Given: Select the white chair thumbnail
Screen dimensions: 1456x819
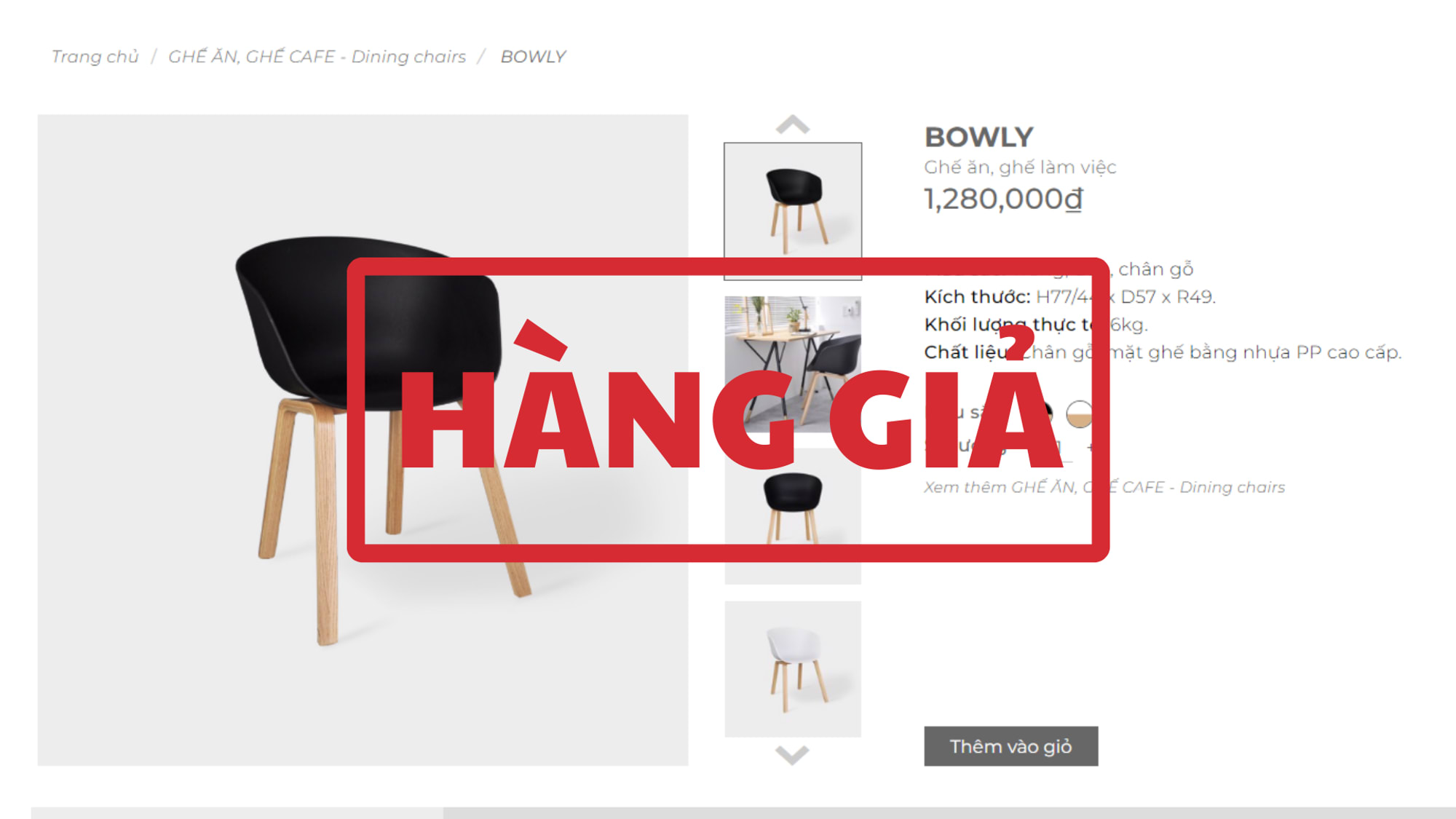Looking at the screenshot, I should [793, 669].
